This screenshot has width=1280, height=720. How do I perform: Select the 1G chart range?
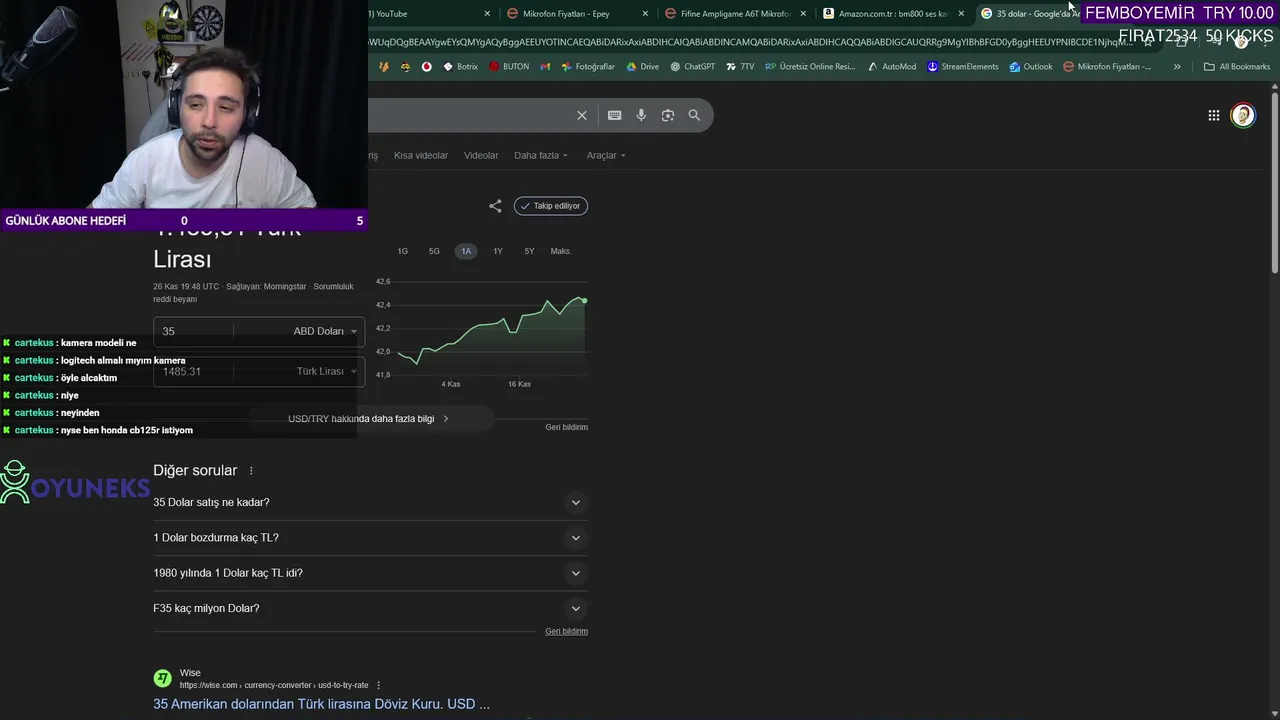pos(403,251)
